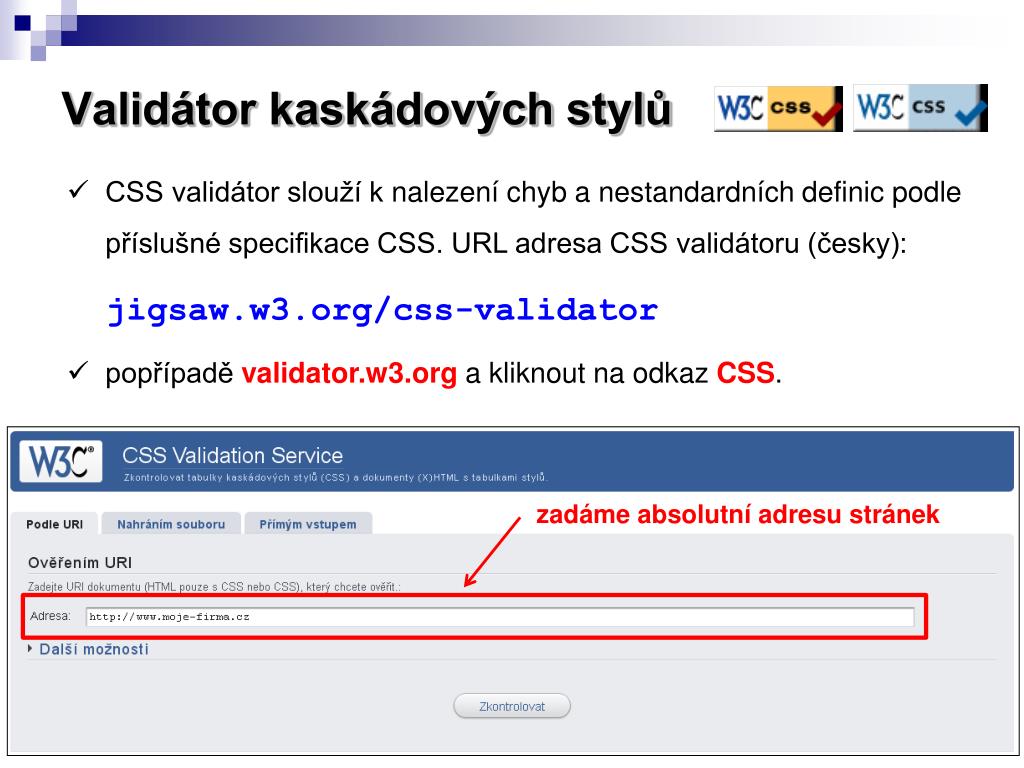Click the Adresa URL input field
This screenshot has width=1024, height=768.
pyautogui.click(x=500, y=616)
